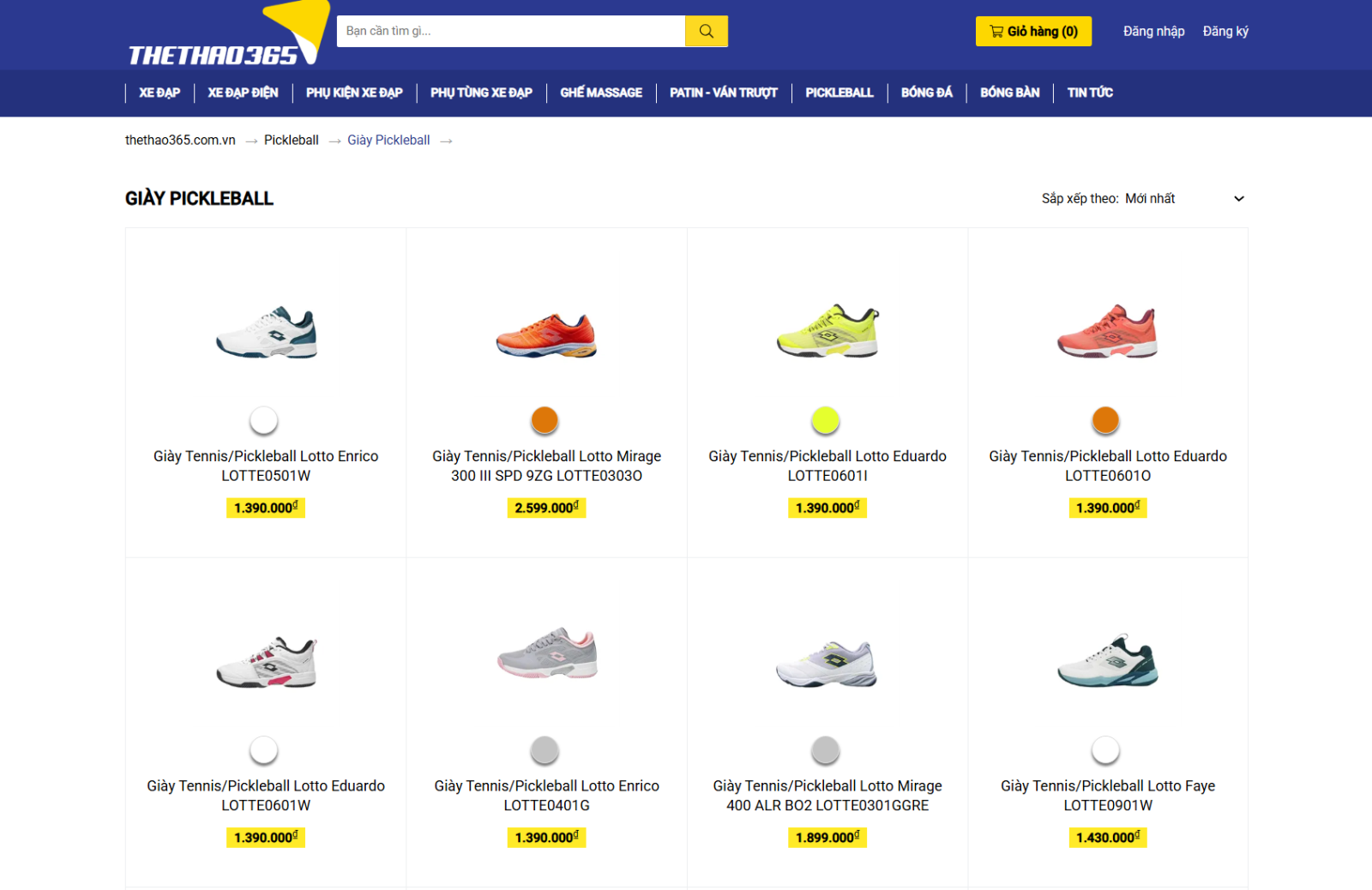The width and height of the screenshot is (1372, 890).
Task: Open the shopping cart (Giỏ hàng)
Action: coord(1033,32)
